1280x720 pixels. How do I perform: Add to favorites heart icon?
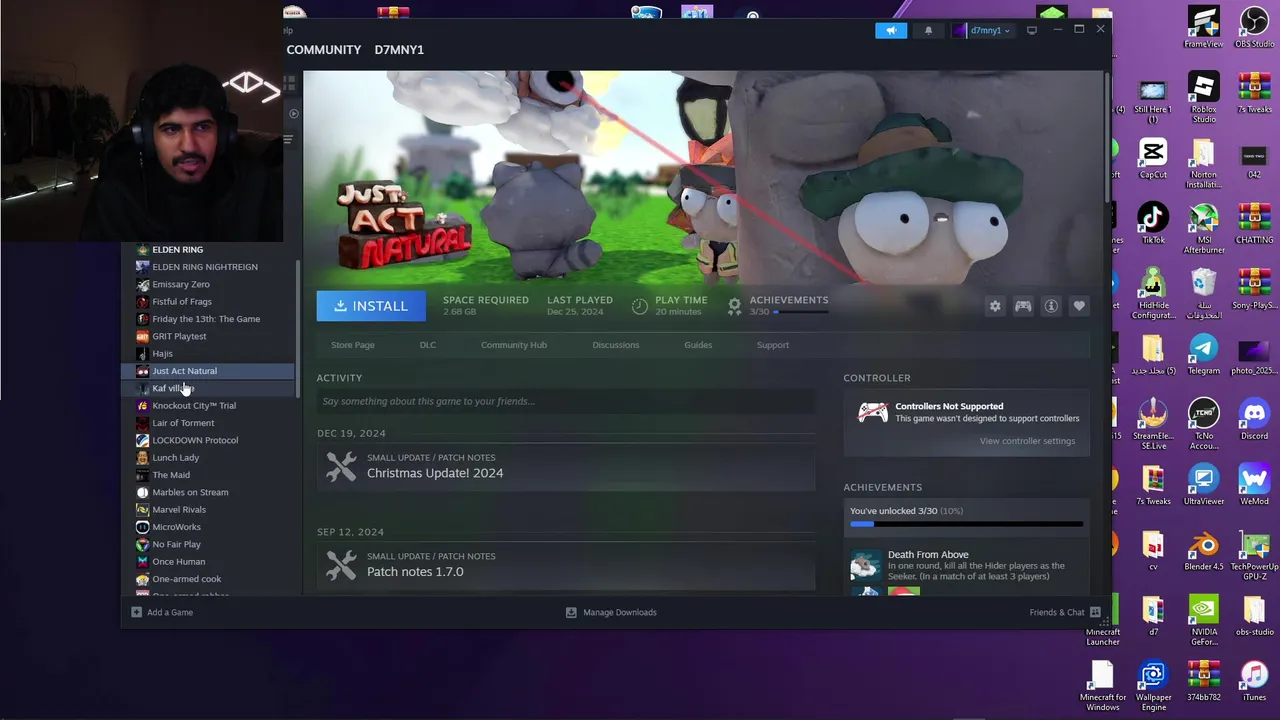point(1079,306)
